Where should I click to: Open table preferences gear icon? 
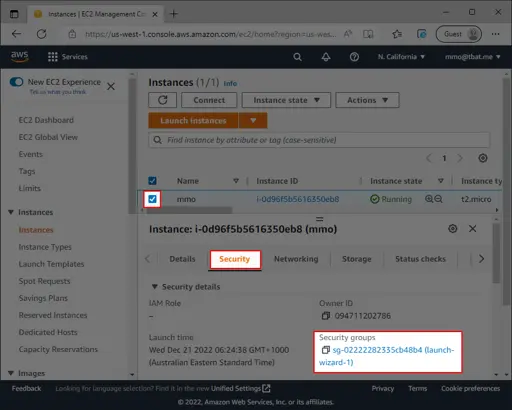pos(483,158)
